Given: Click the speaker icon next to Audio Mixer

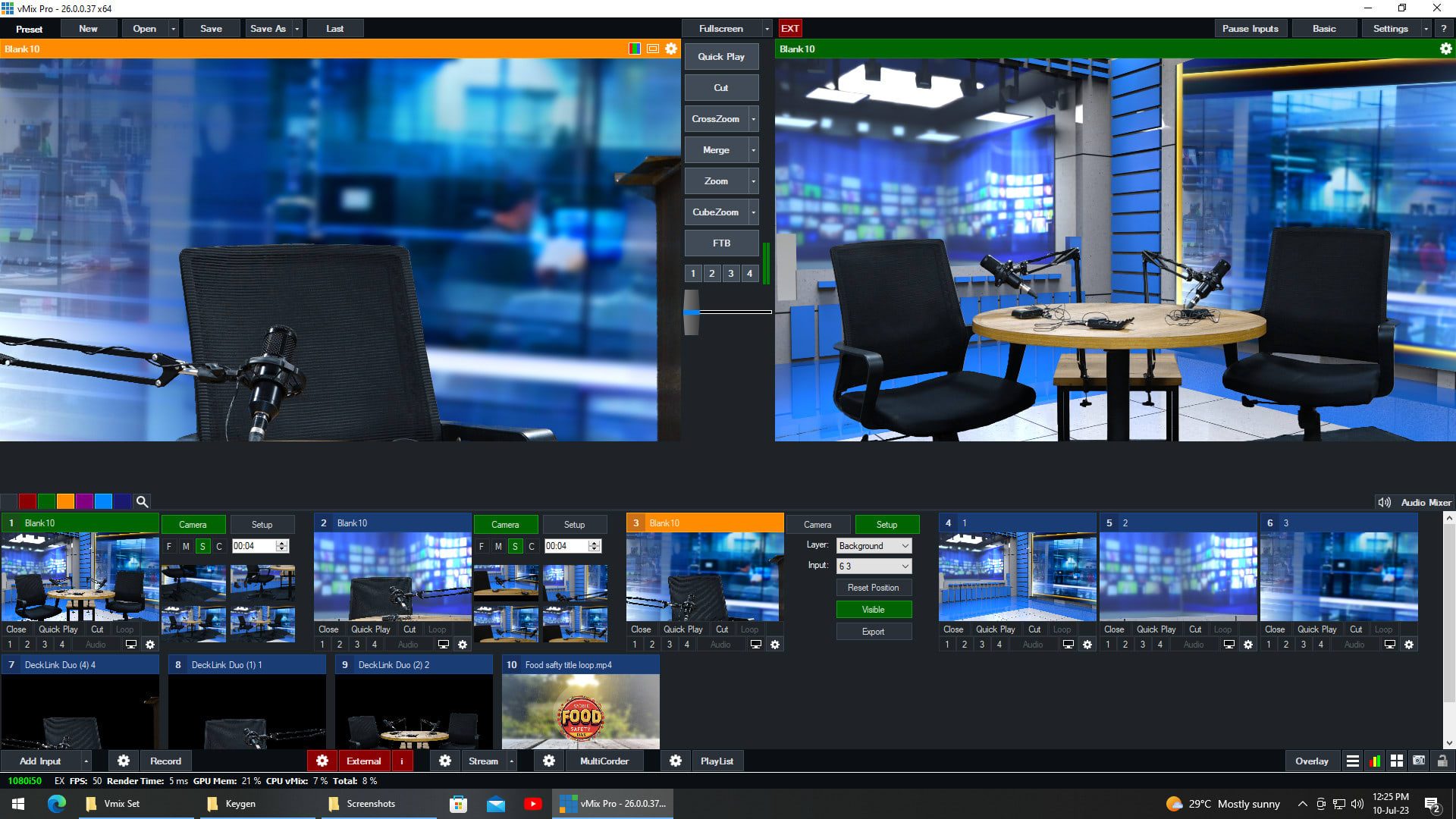Looking at the screenshot, I should tap(1384, 502).
